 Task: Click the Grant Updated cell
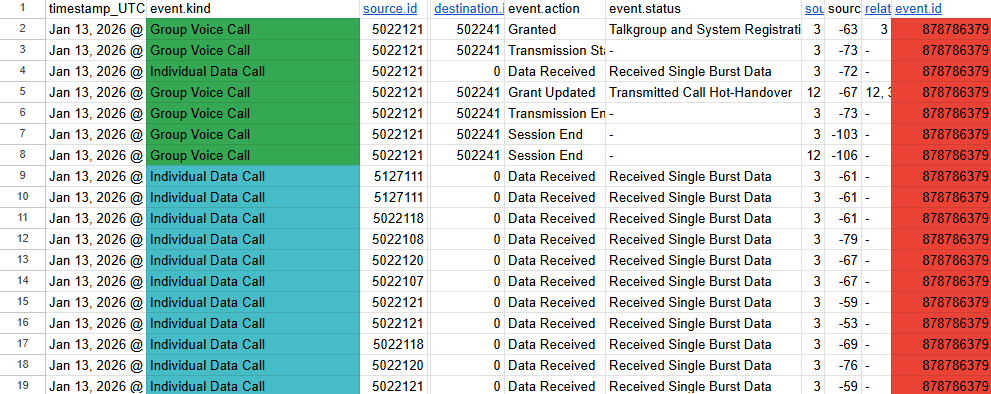pos(555,92)
